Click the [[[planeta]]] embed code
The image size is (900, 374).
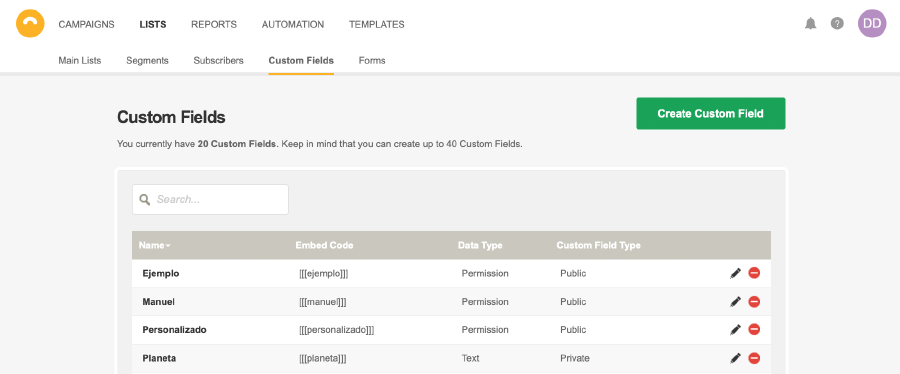[323, 358]
